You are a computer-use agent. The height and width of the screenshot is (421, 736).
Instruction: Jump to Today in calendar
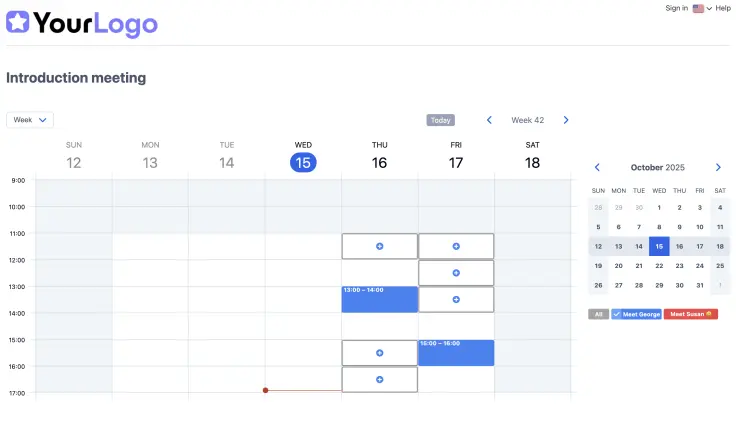[x=440, y=120]
